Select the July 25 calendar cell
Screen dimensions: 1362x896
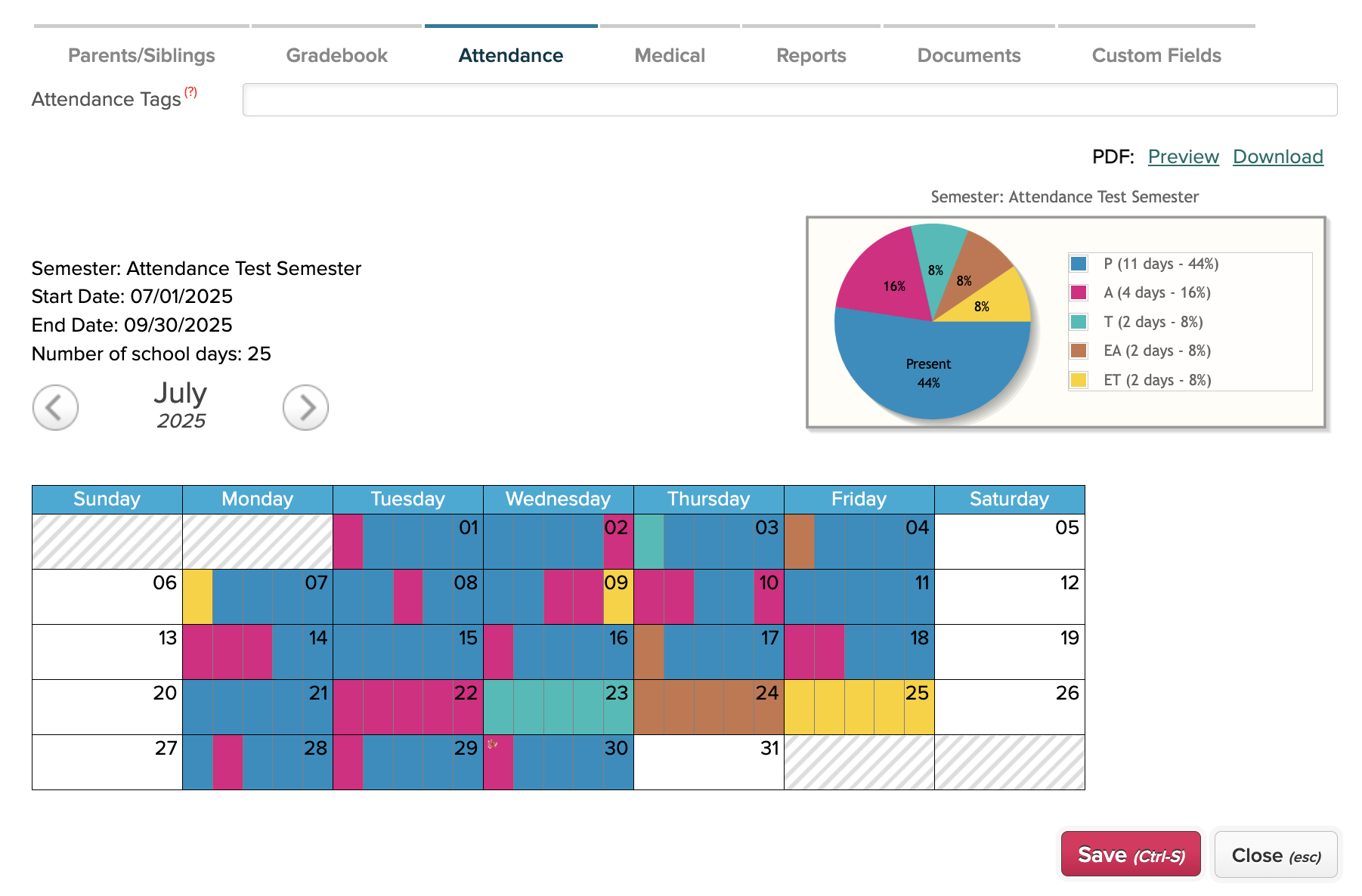point(859,707)
